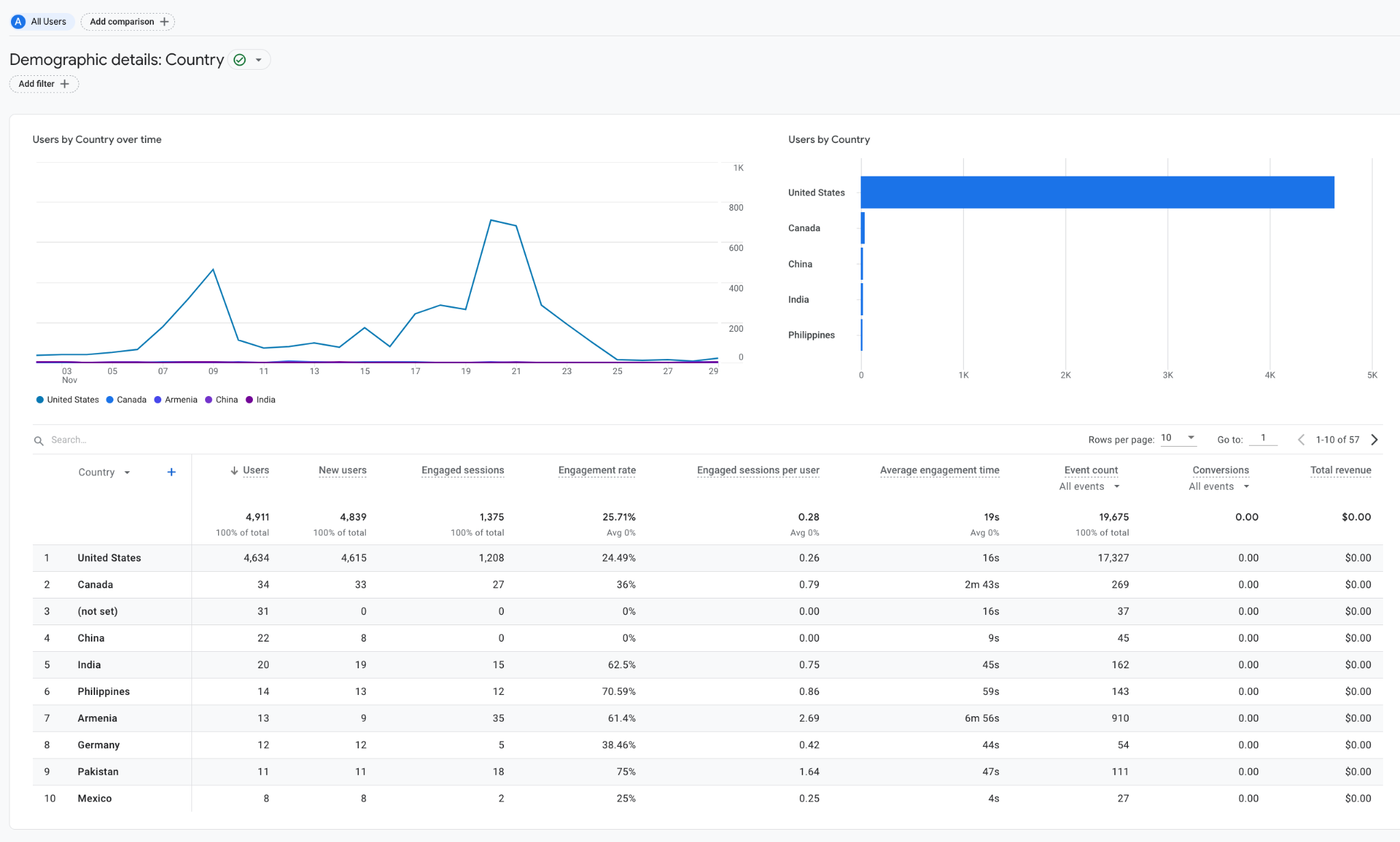Go to previous page with left chevron
This screenshot has height=842, width=1400.
(x=1301, y=440)
